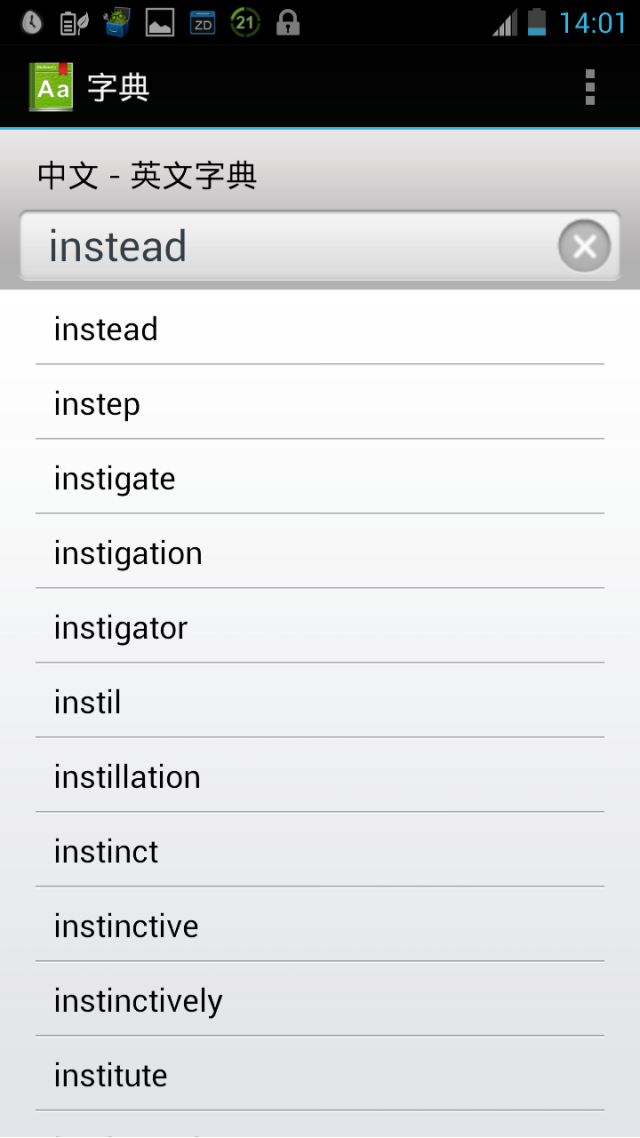The image size is (640, 1138).
Task: Tap the ZD notification icon
Action: click(x=202, y=23)
